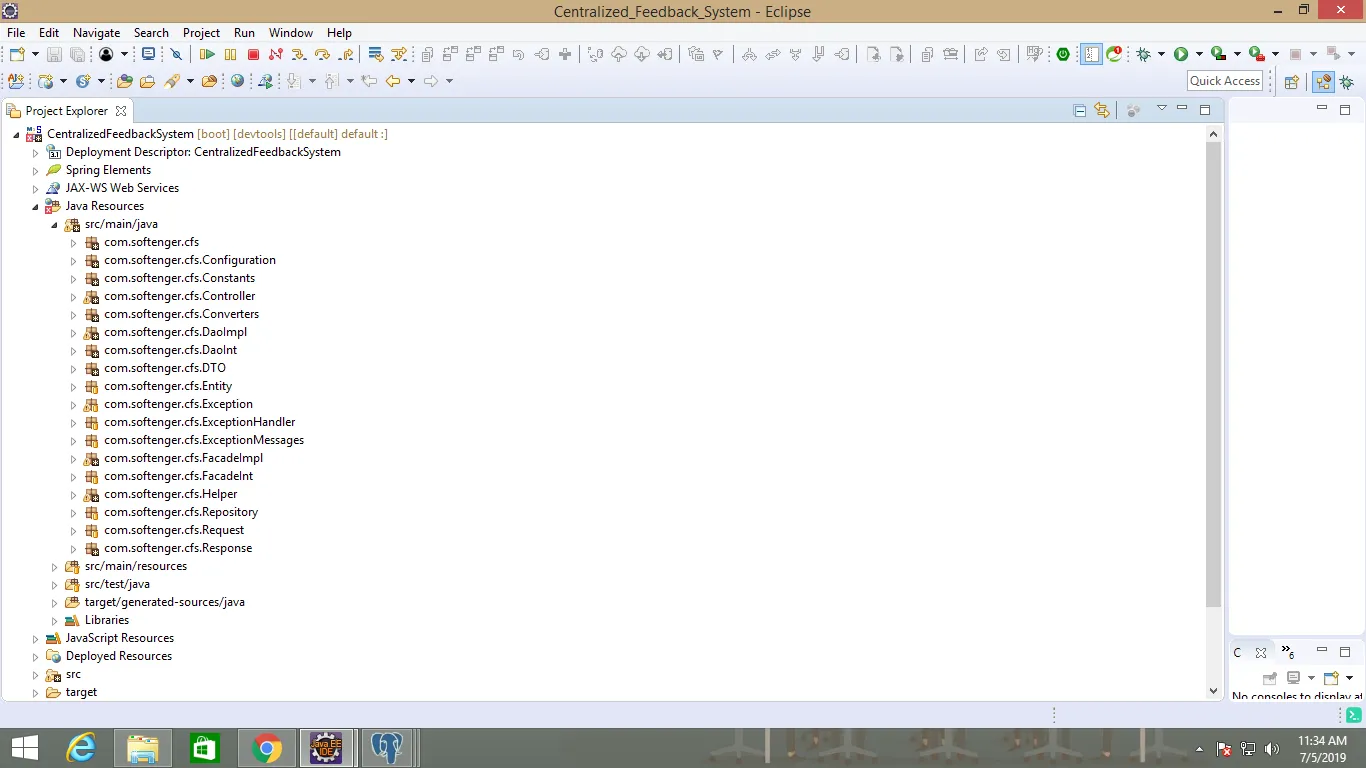Open the New wizard dropdown arrow
The height and width of the screenshot is (768, 1366).
pyautogui.click(x=35, y=55)
